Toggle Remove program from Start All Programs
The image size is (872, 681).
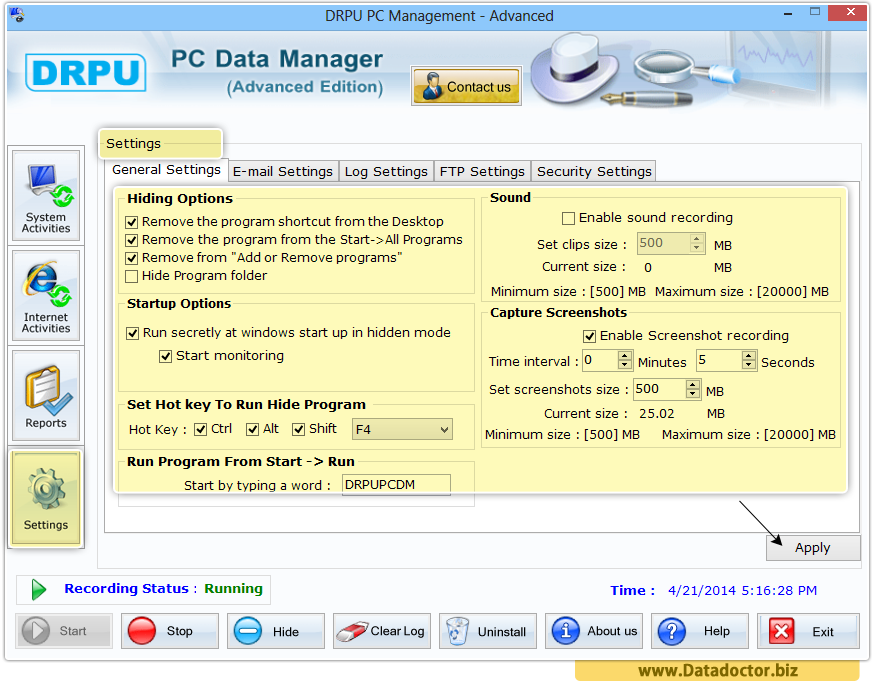(x=132, y=240)
